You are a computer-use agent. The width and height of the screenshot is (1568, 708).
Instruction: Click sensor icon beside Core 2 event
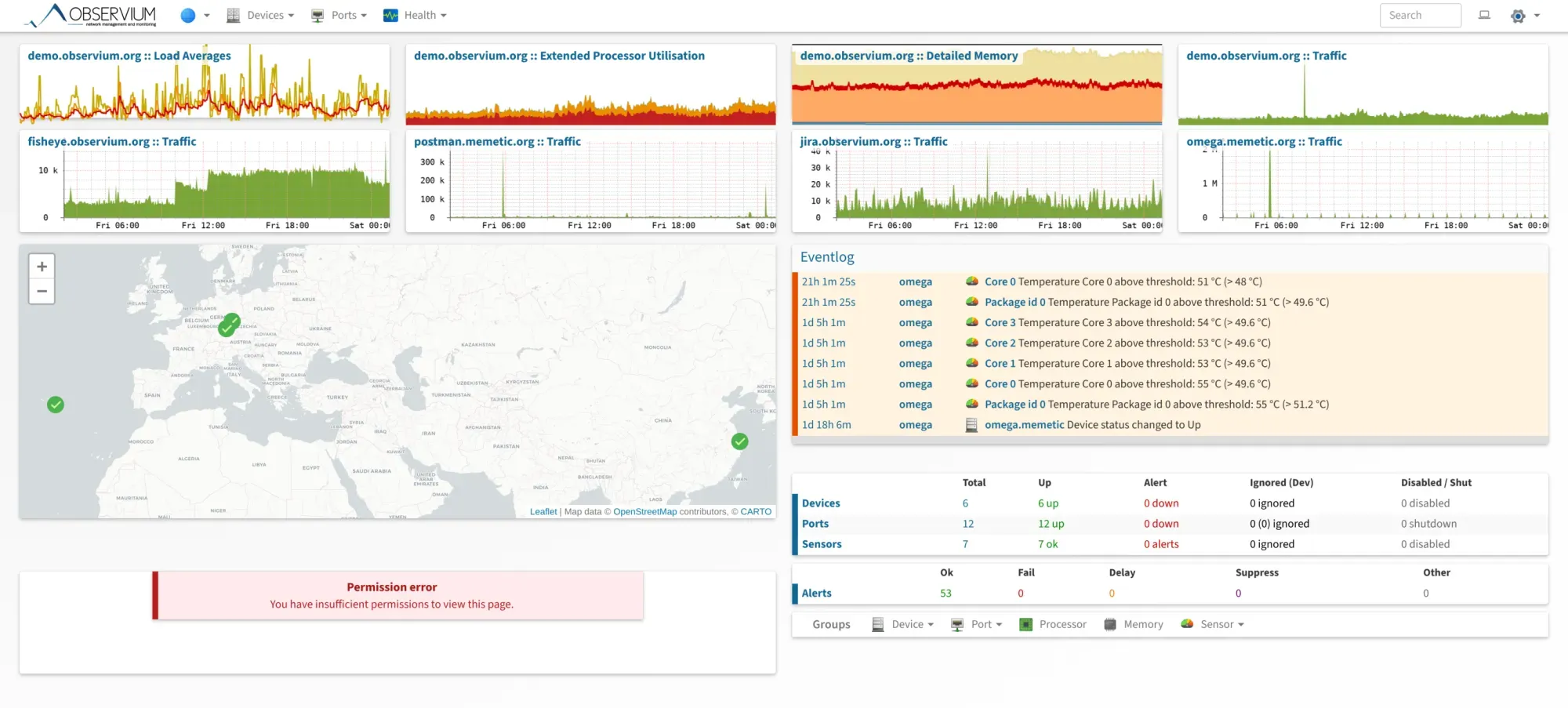[x=971, y=343]
